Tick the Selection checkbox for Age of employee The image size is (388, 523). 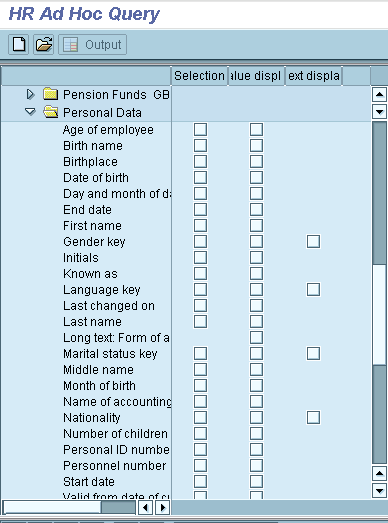coord(200,129)
